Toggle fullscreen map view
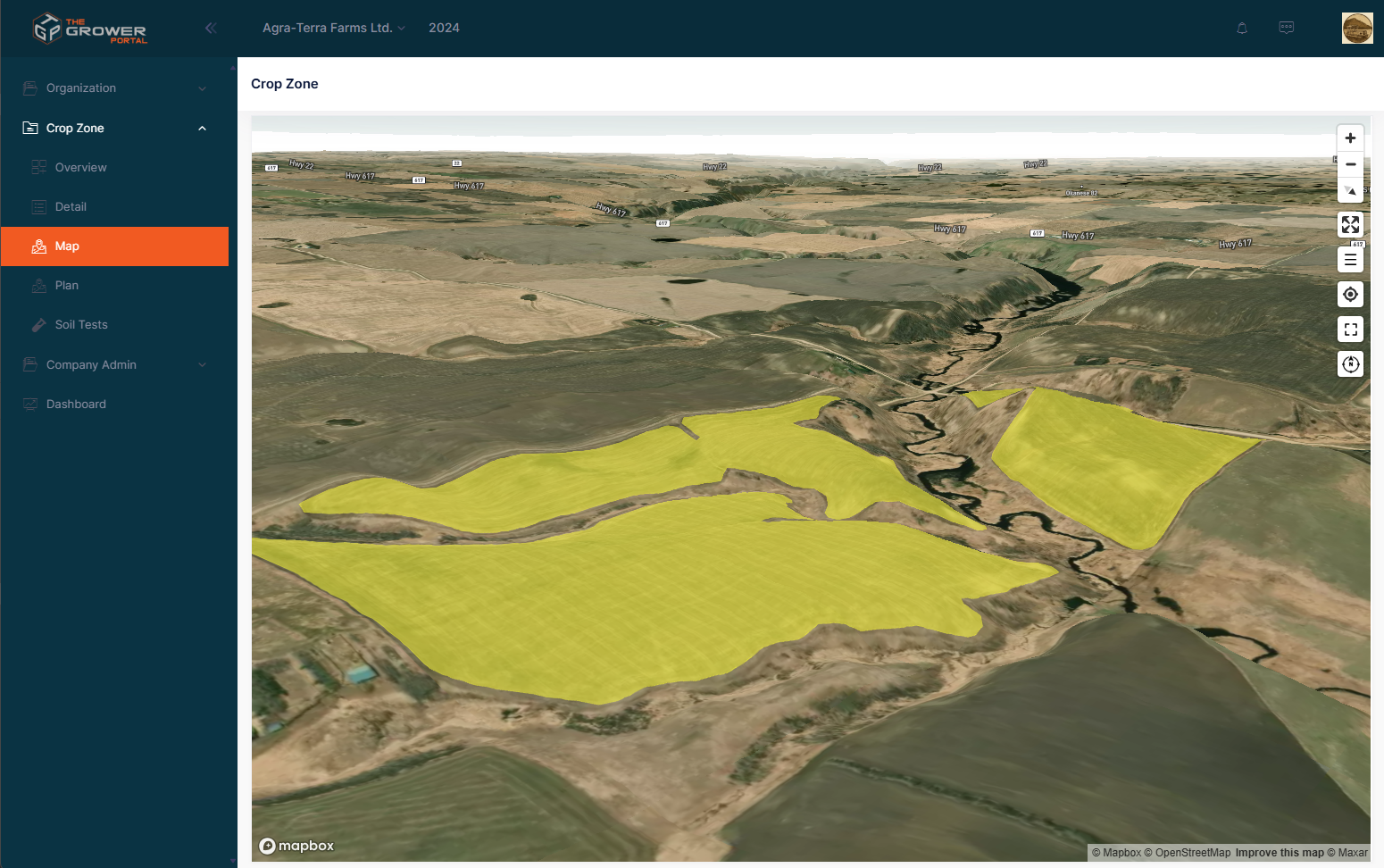The width and height of the screenshot is (1384, 868). (1350, 330)
